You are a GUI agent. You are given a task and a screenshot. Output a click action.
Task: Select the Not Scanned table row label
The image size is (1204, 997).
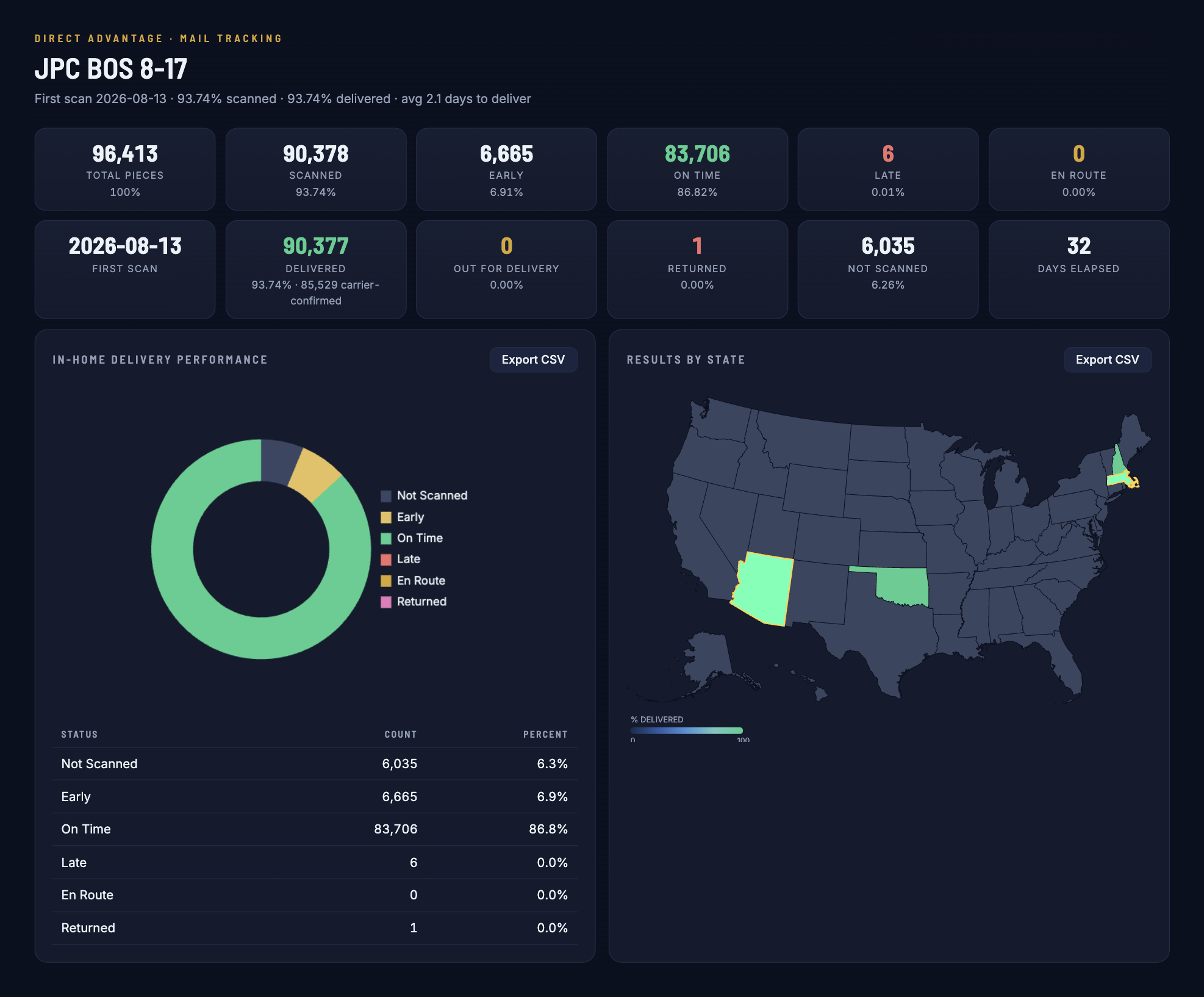(x=99, y=764)
